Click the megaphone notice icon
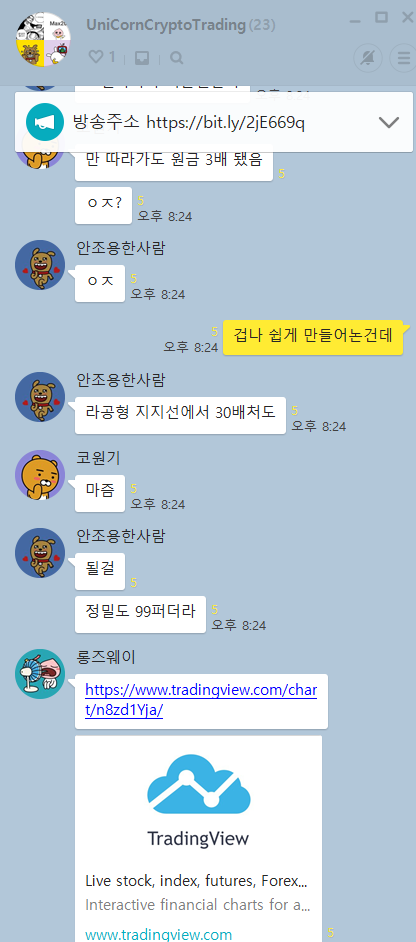416x942 pixels. pos(45,123)
